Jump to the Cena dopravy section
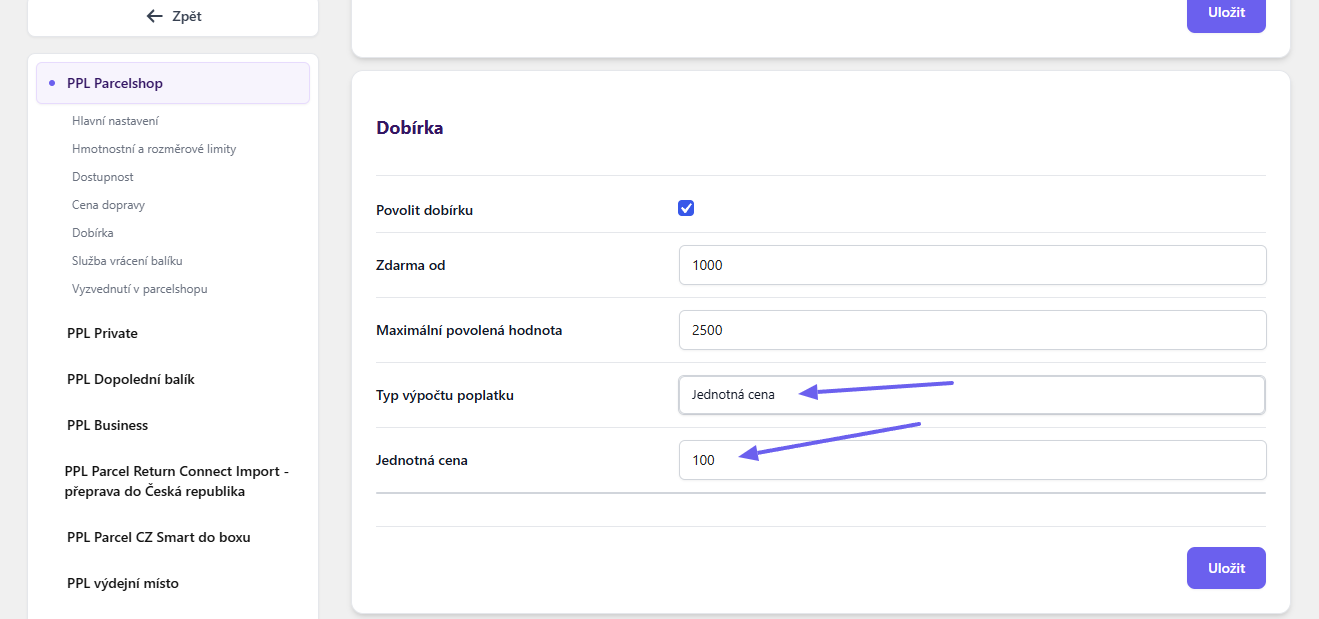The height and width of the screenshot is (619, 1319). point(109,205)
